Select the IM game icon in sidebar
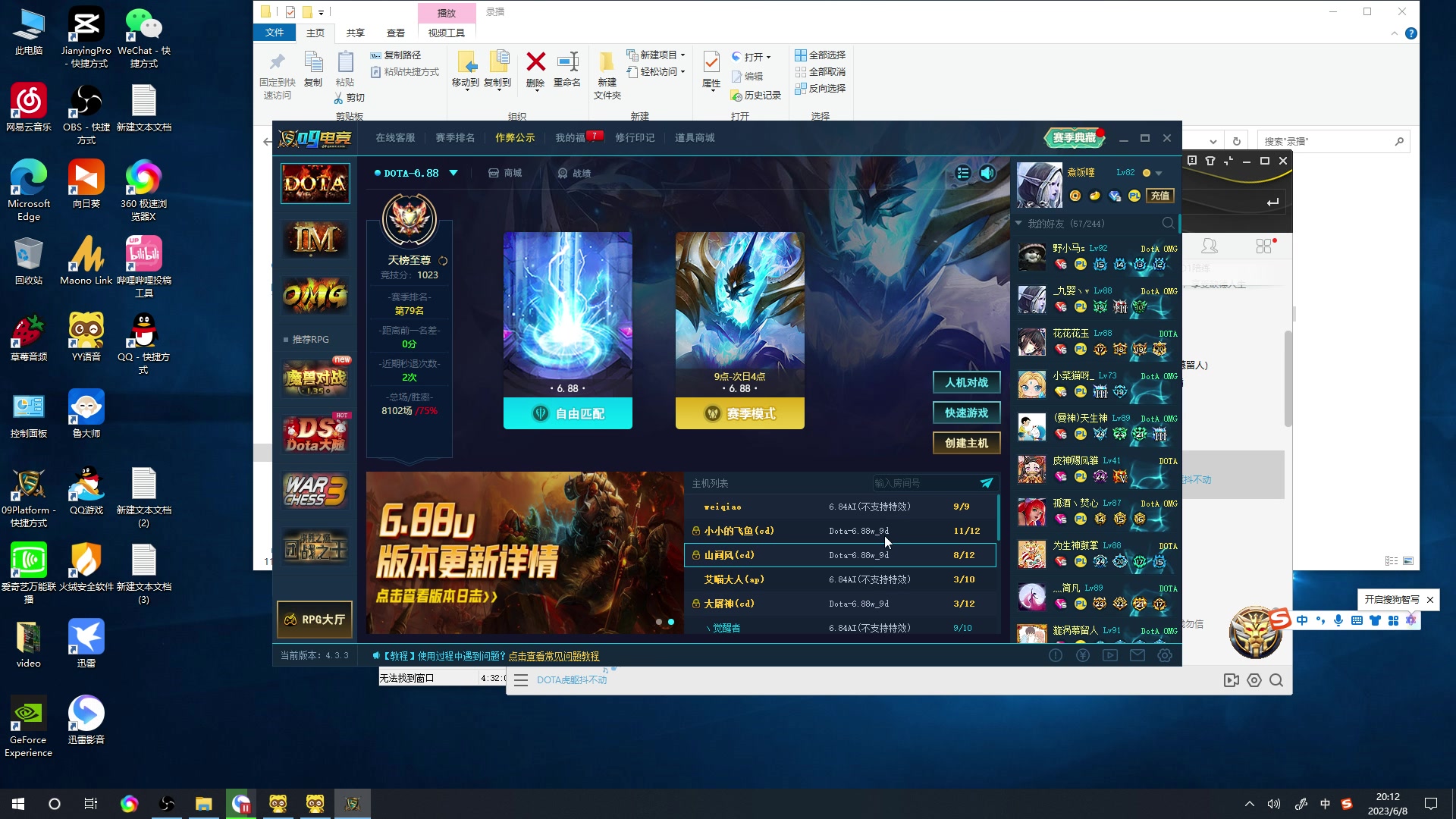The image size is (1456, 819). point(315,240)
